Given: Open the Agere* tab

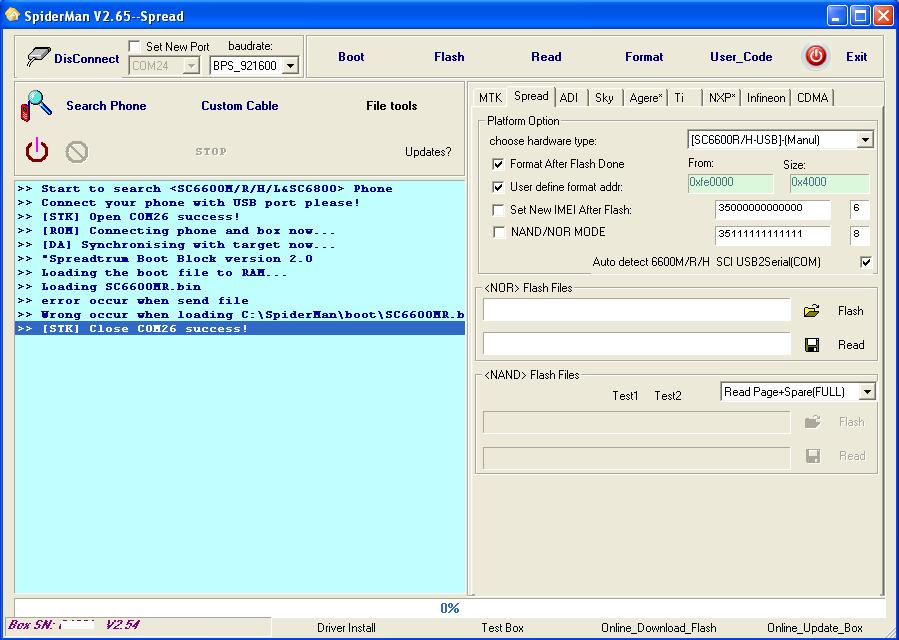Looking at the screenshot, I should (646, 98).
